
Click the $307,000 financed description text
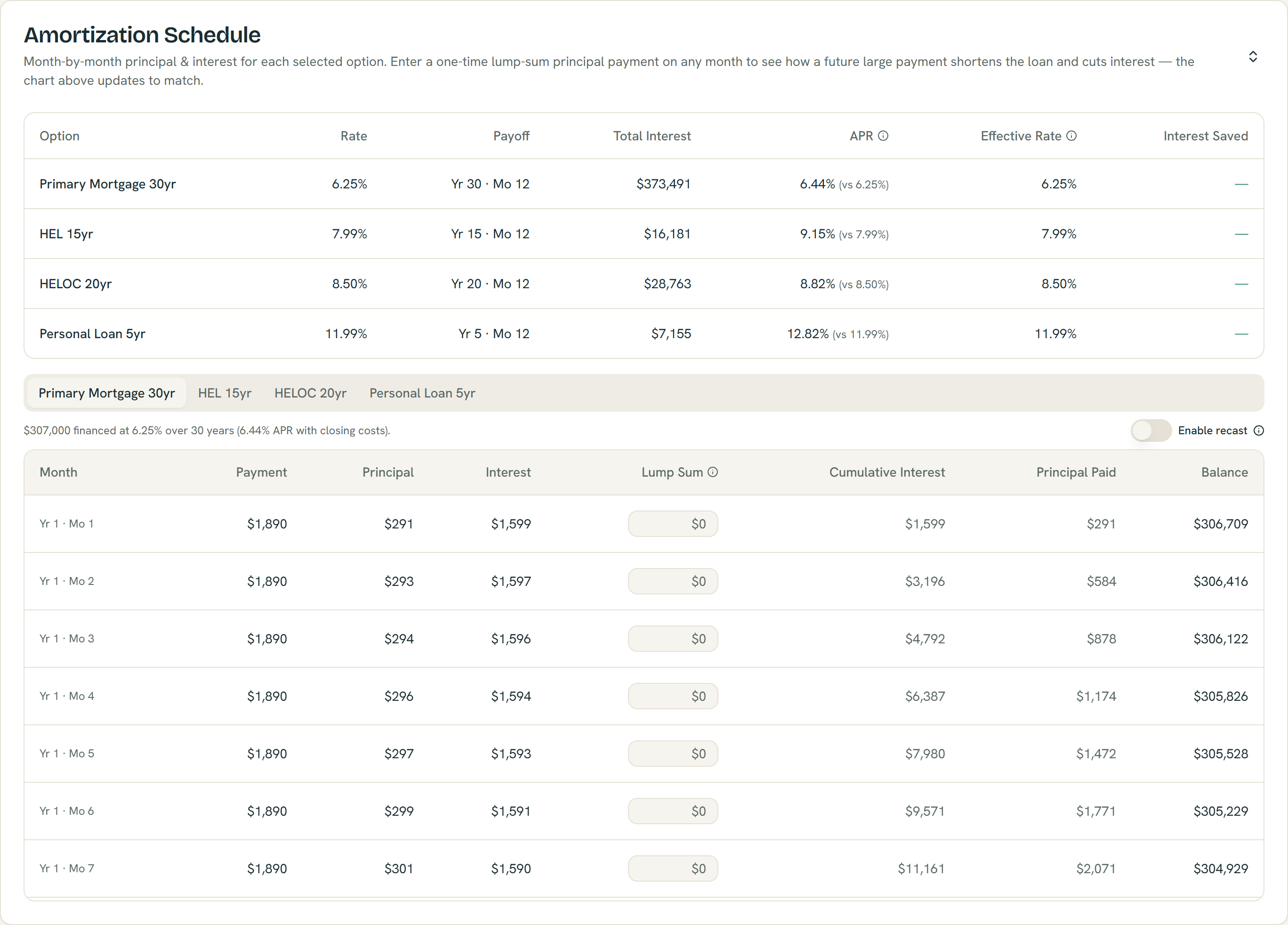pyautogui.click(x=207, y=430)
